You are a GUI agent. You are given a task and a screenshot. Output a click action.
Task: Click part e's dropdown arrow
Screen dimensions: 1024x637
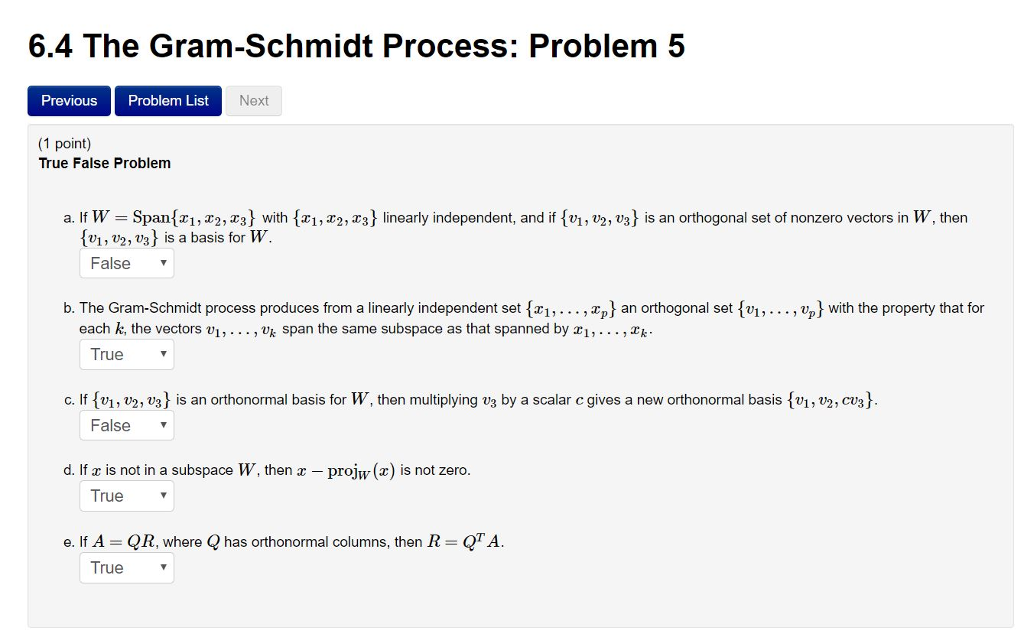pos(165,567)
